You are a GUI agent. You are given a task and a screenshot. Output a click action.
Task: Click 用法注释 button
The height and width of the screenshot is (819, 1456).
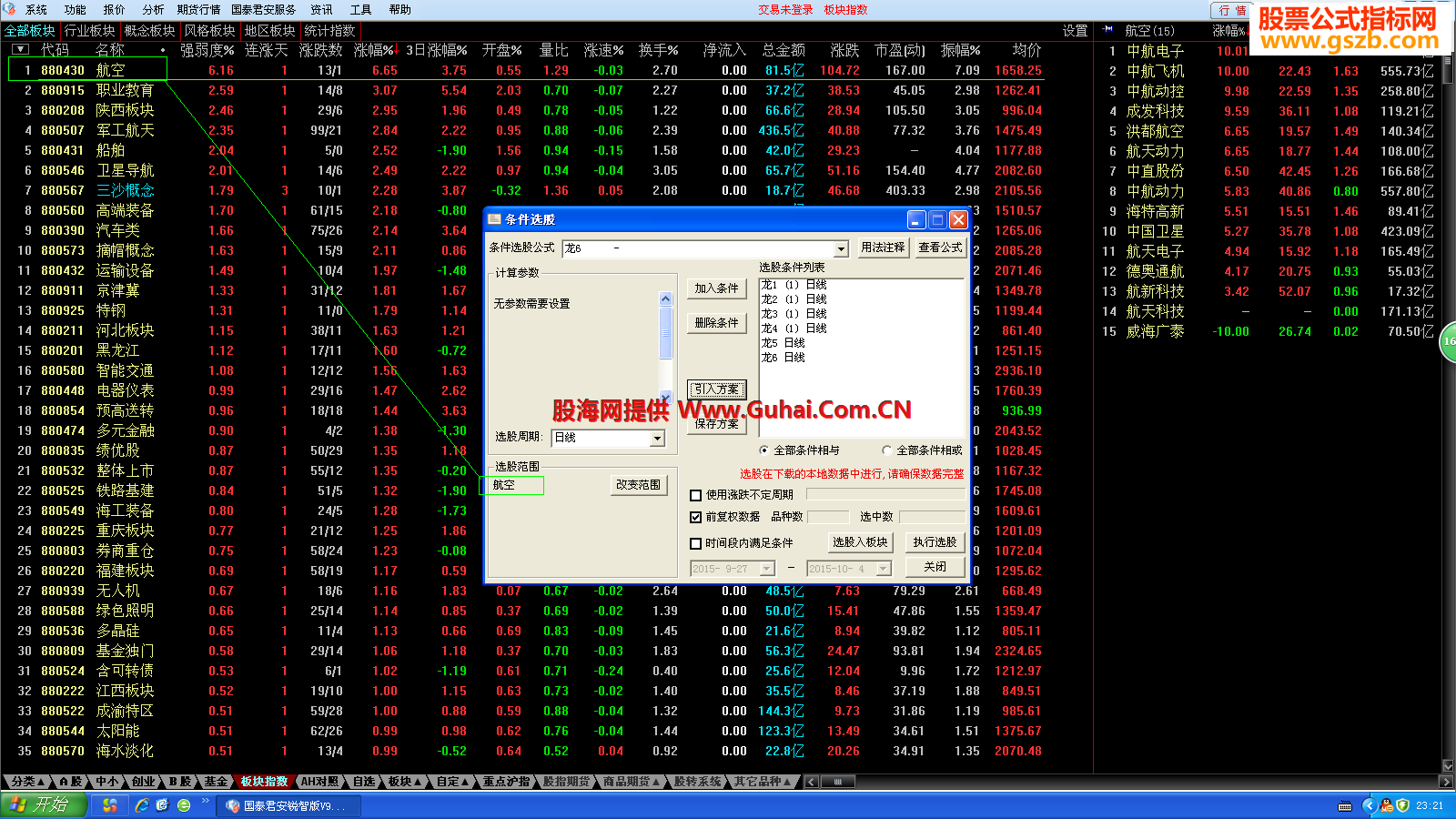(883, 248)
